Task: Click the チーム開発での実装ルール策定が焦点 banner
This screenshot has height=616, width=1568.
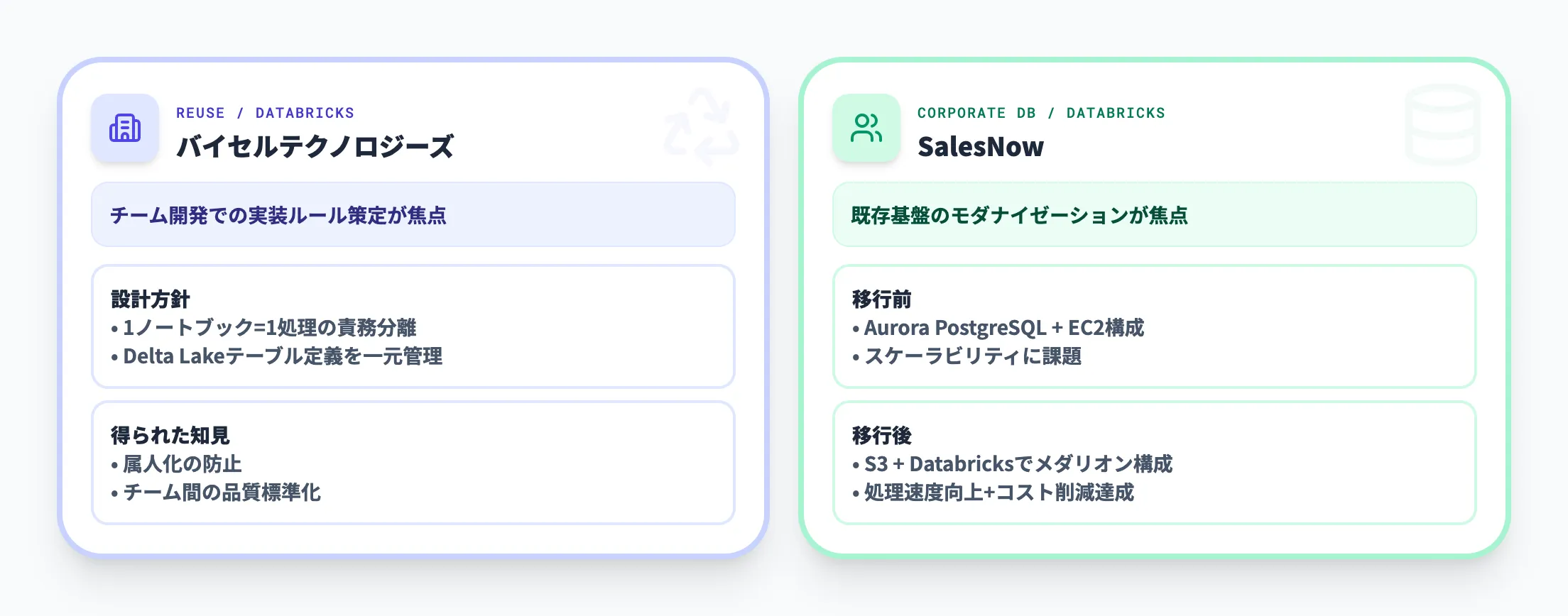Action: tap(413, 215)
